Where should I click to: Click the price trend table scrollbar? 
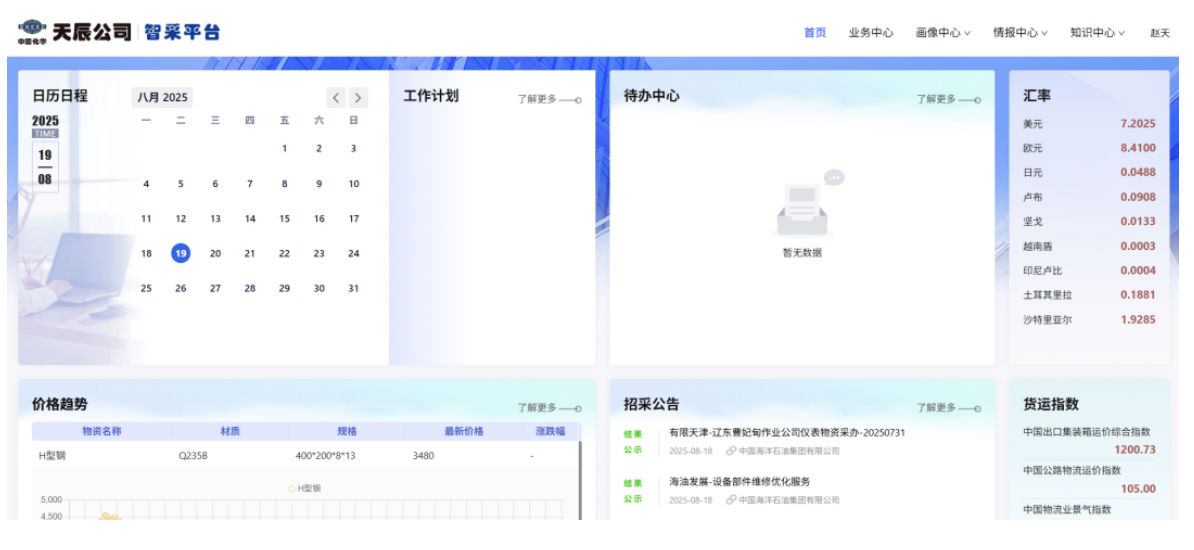pyautogui.click(x=581, y=480)
